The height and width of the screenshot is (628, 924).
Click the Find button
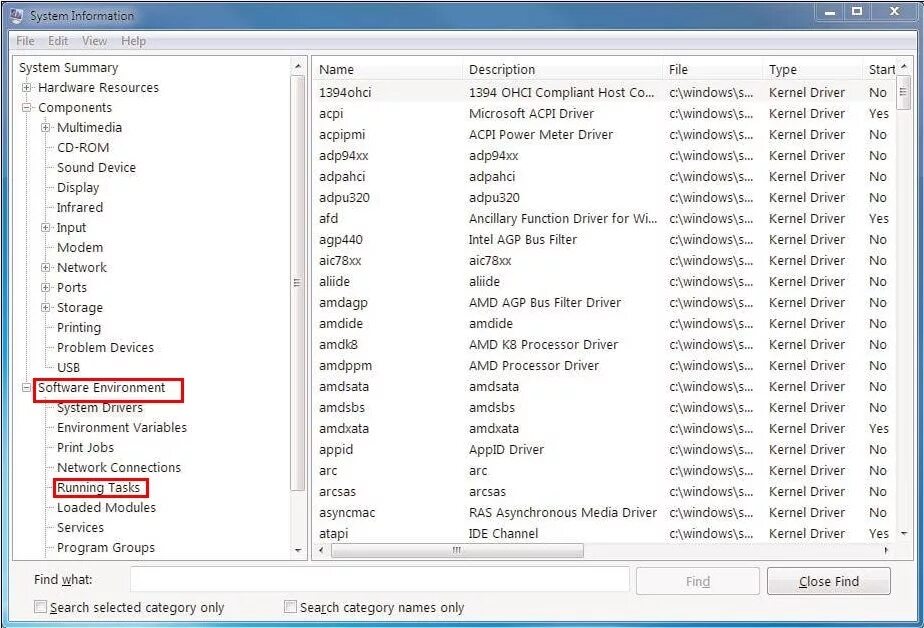pos(698,581)
